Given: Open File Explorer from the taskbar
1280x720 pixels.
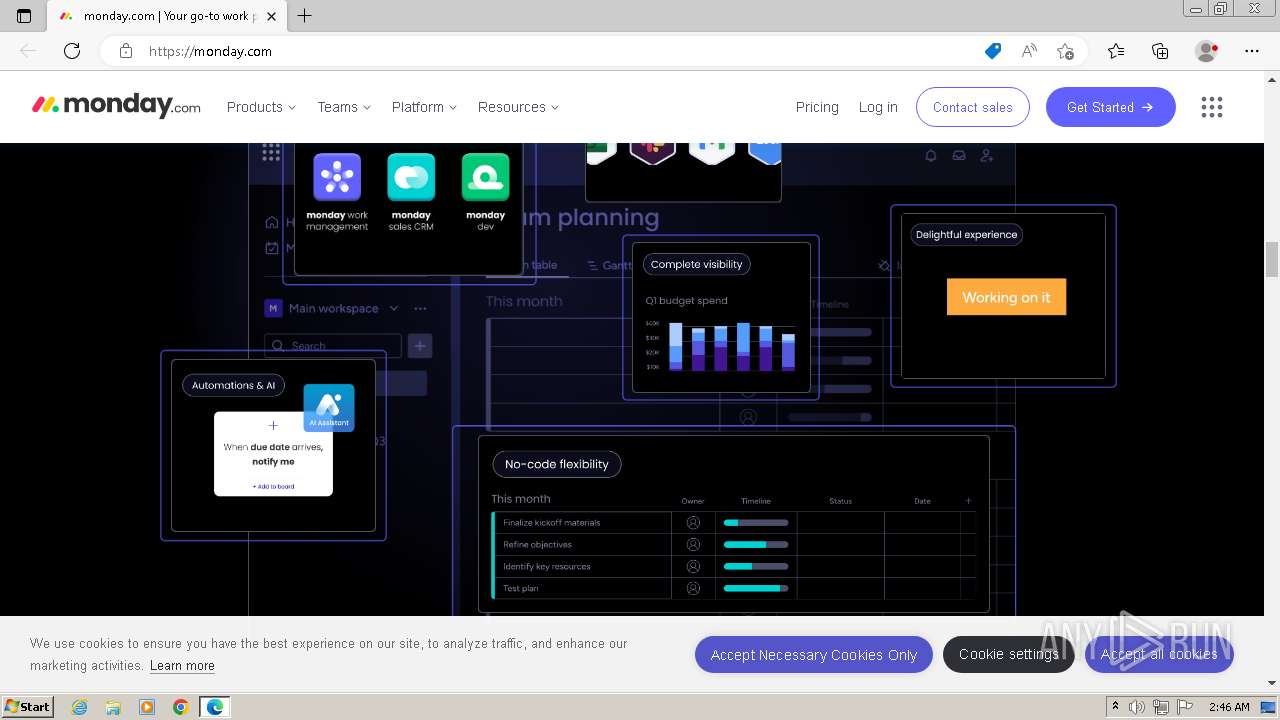Looking at the screenshot, I should pyautogui.click(x=113, y=707).
